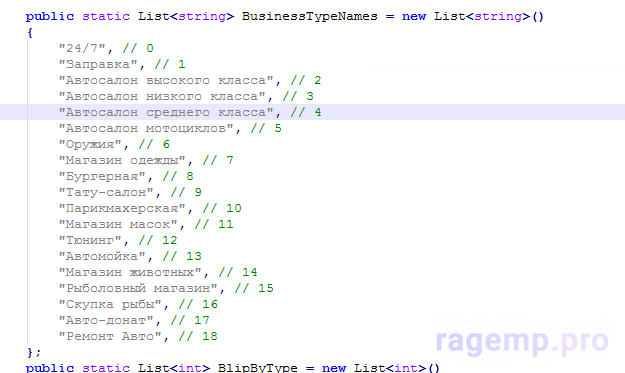The height and width of the screenshot is (373, 625).
Task: Click the "Тюнинг" string entry
Action: point(90,240)
